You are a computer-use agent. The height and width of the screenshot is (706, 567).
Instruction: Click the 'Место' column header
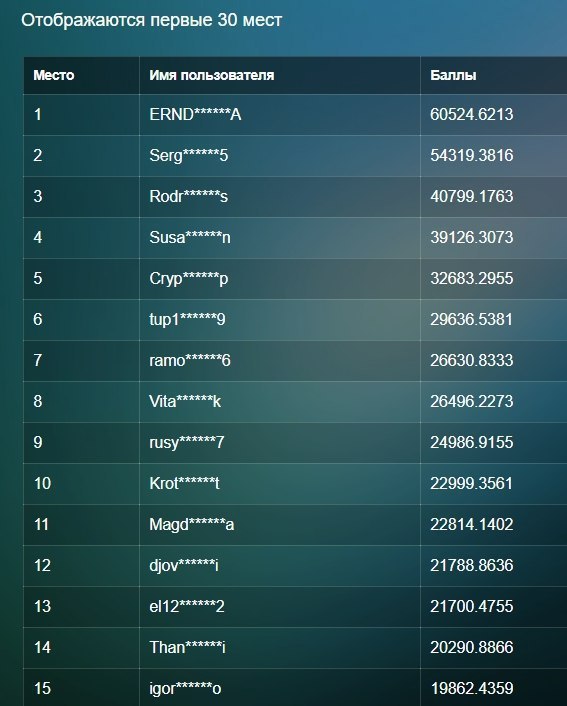point(54,75)
